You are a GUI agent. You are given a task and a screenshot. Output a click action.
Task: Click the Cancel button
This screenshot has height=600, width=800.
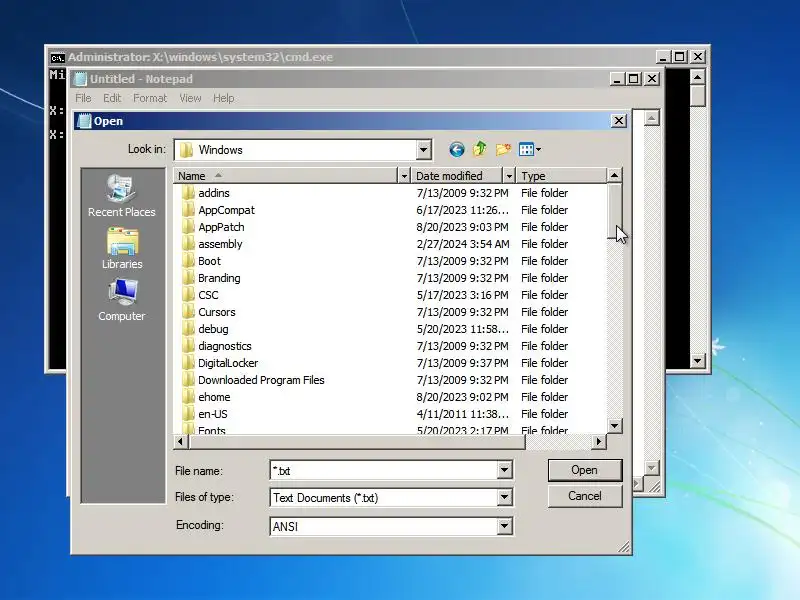[585, 496]
